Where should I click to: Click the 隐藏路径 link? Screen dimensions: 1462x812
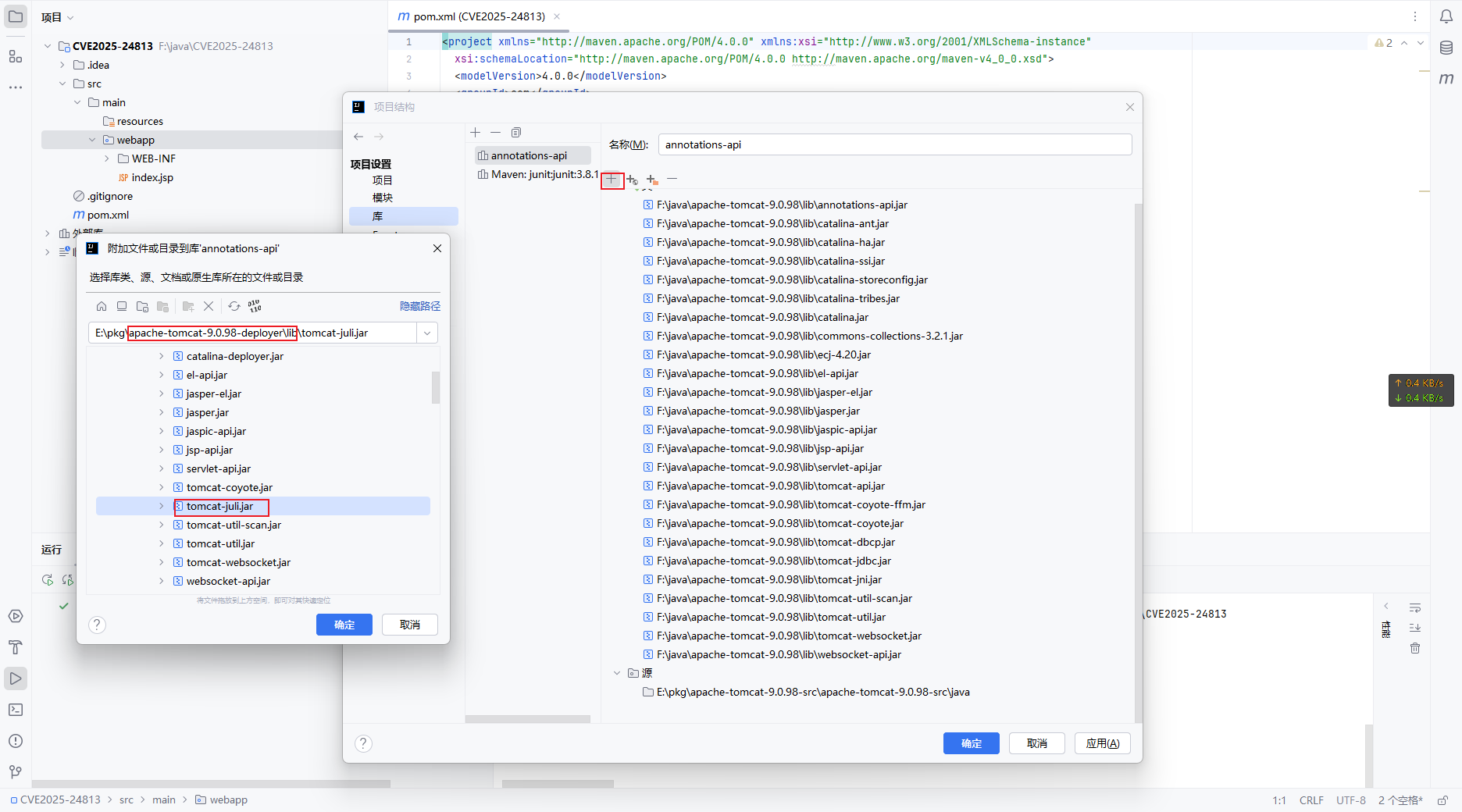[x=420, y=306]
